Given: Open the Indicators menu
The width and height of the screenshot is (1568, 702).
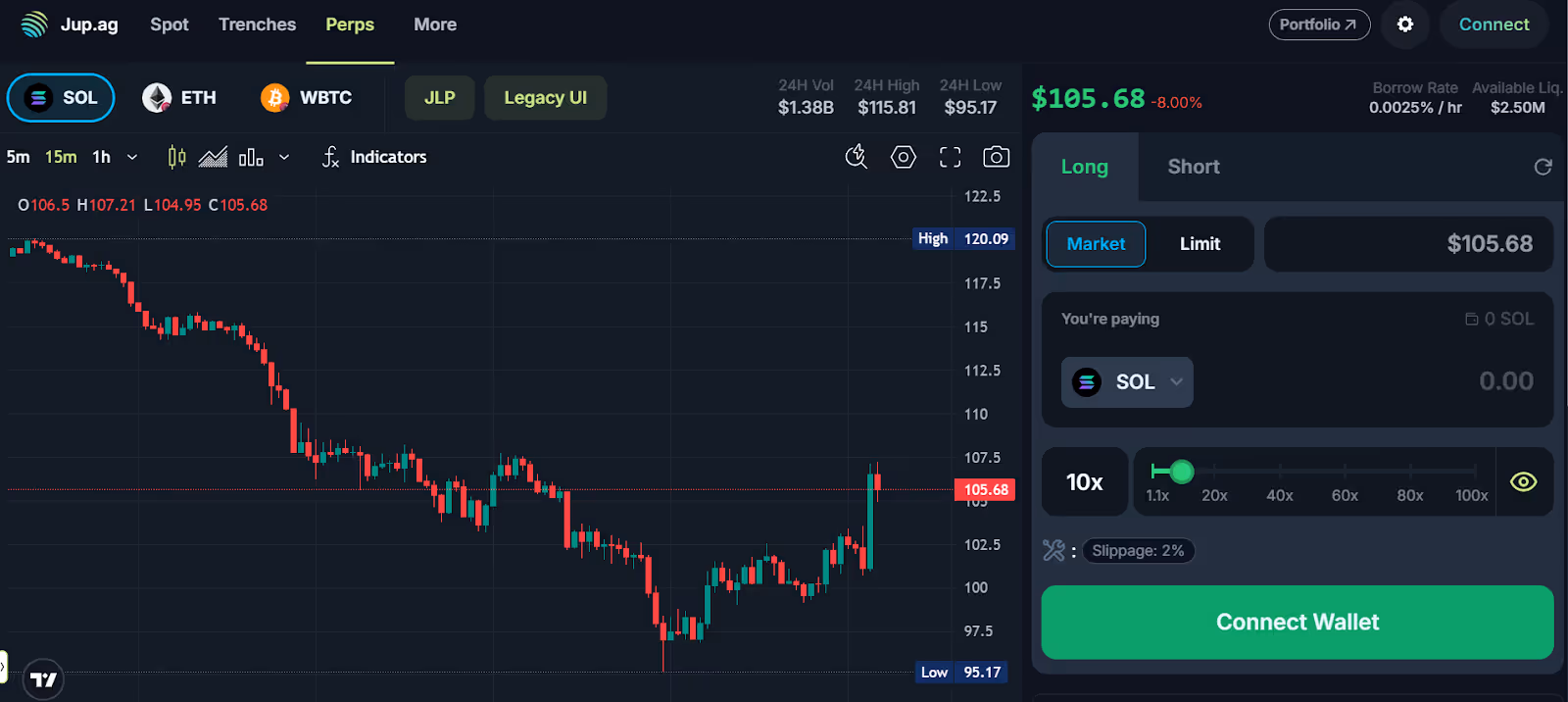Looking at the screenshot, I should (374, 157).
